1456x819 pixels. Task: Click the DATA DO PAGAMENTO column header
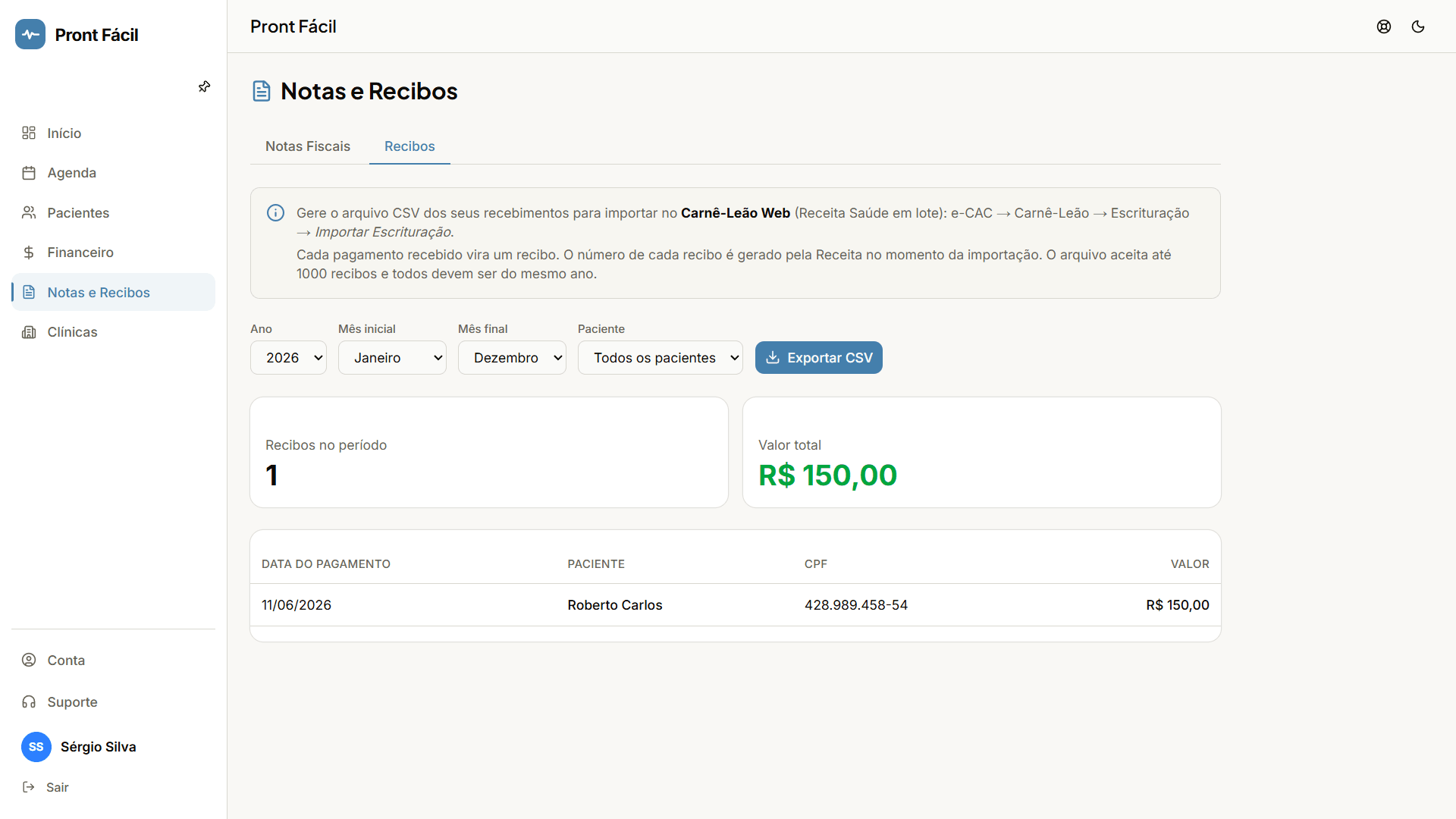(326, 564)
